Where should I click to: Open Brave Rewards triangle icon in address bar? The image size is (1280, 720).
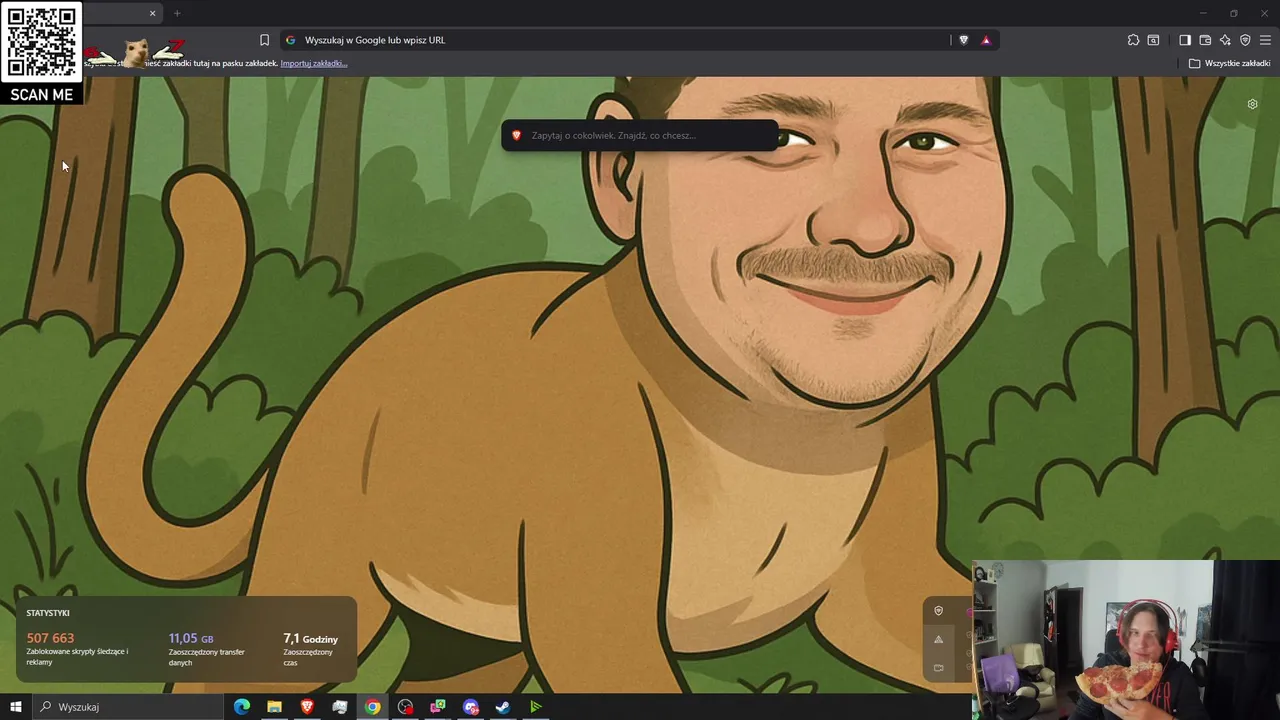click(x=986, y=40)
